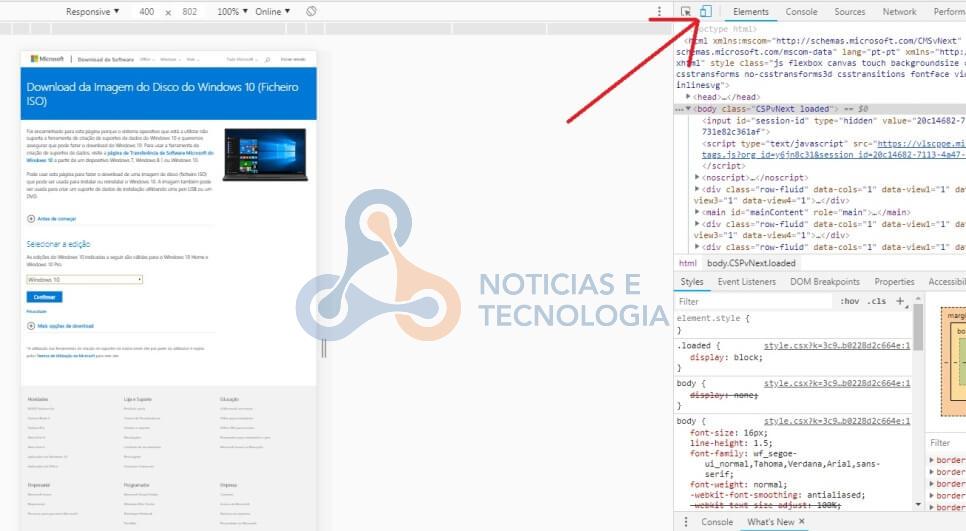Toggle the .cls classes button

click(x=876, y=301)
